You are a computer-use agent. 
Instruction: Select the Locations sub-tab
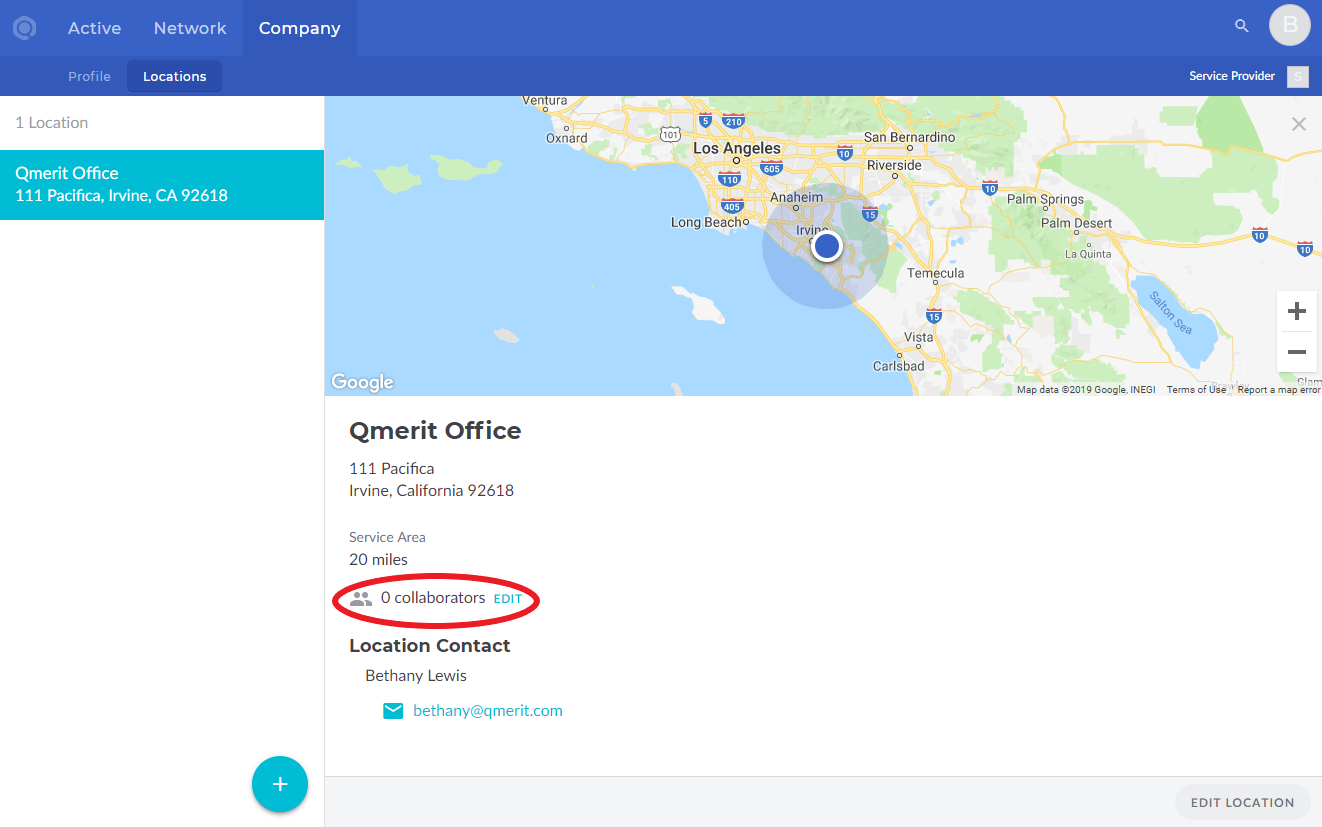(x=175, y=76)
